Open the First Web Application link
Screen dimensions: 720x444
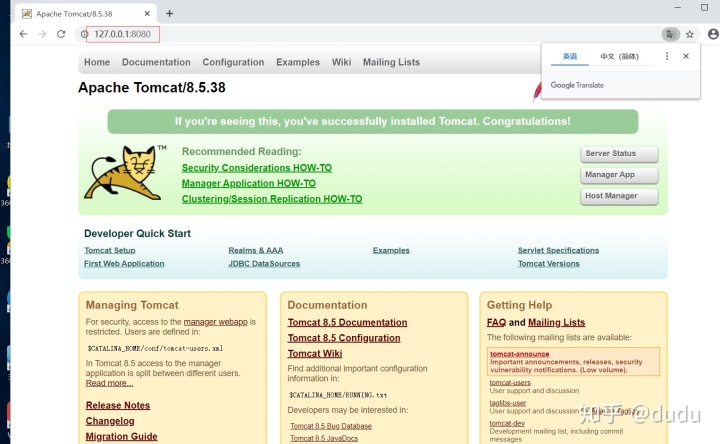pos(124,264)
